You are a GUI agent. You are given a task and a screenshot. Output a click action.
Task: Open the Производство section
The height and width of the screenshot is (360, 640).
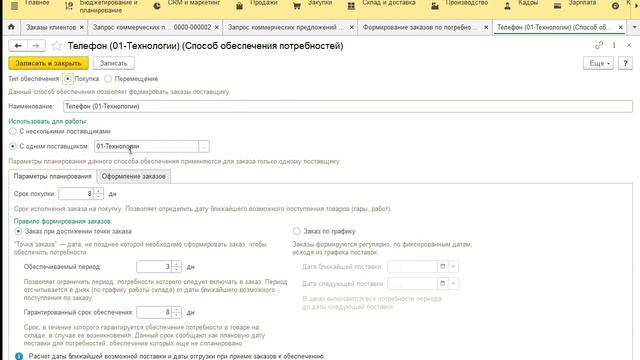click(x=460, y=4)
